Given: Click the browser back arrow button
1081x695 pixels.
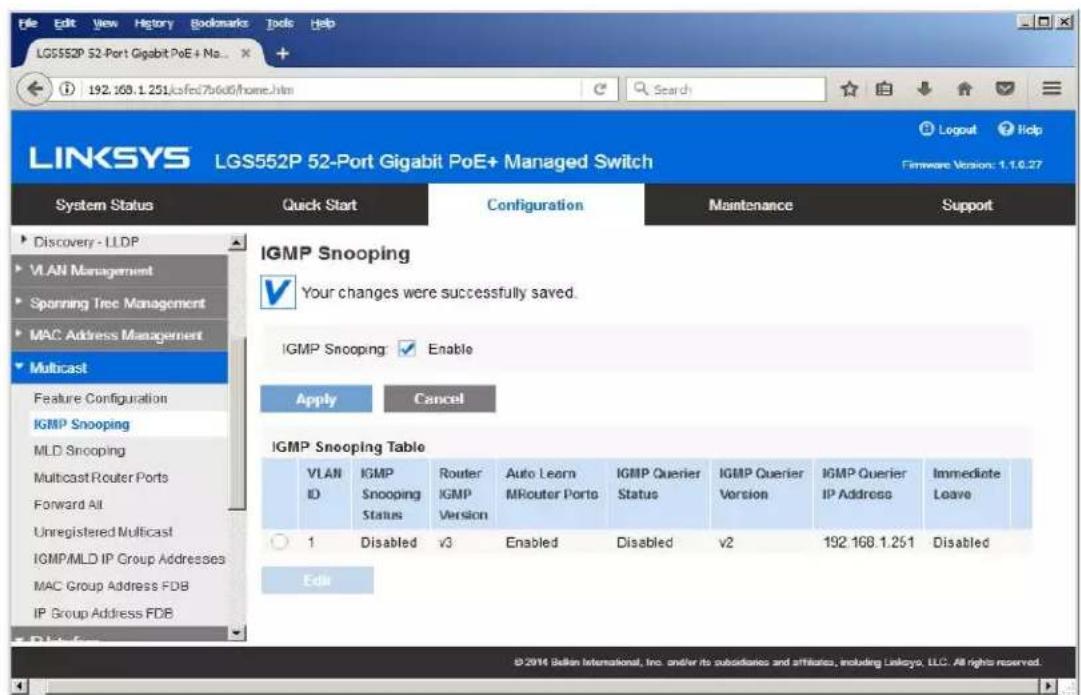Looking at the screenshot, I should click(34, 90).
